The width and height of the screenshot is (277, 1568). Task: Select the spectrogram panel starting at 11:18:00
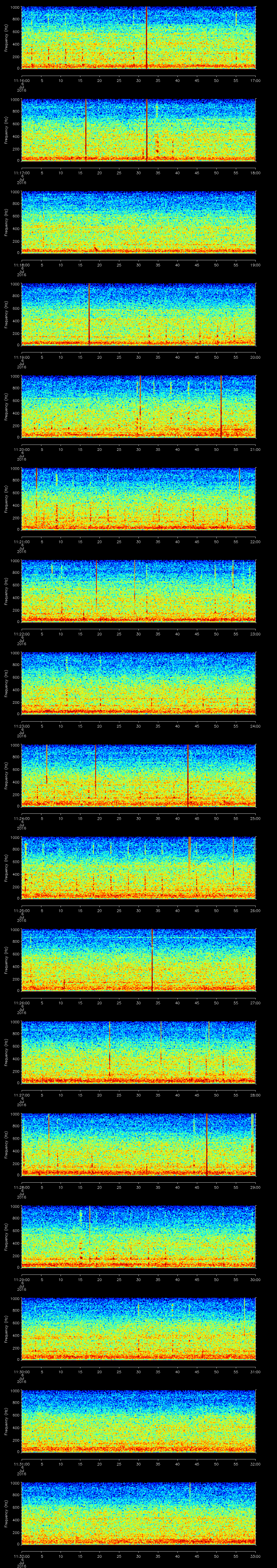coord(139,222)
